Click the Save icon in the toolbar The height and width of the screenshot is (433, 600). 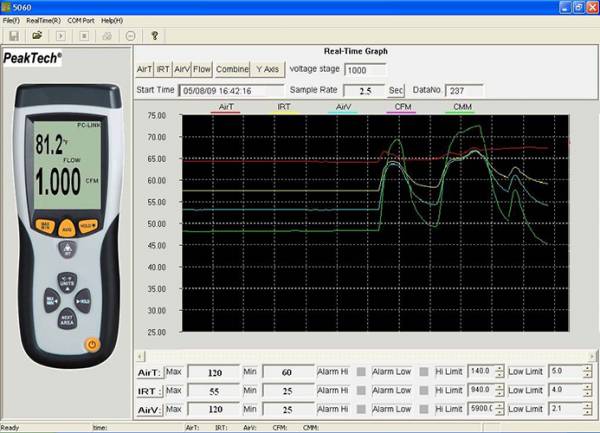click(13, 35)
